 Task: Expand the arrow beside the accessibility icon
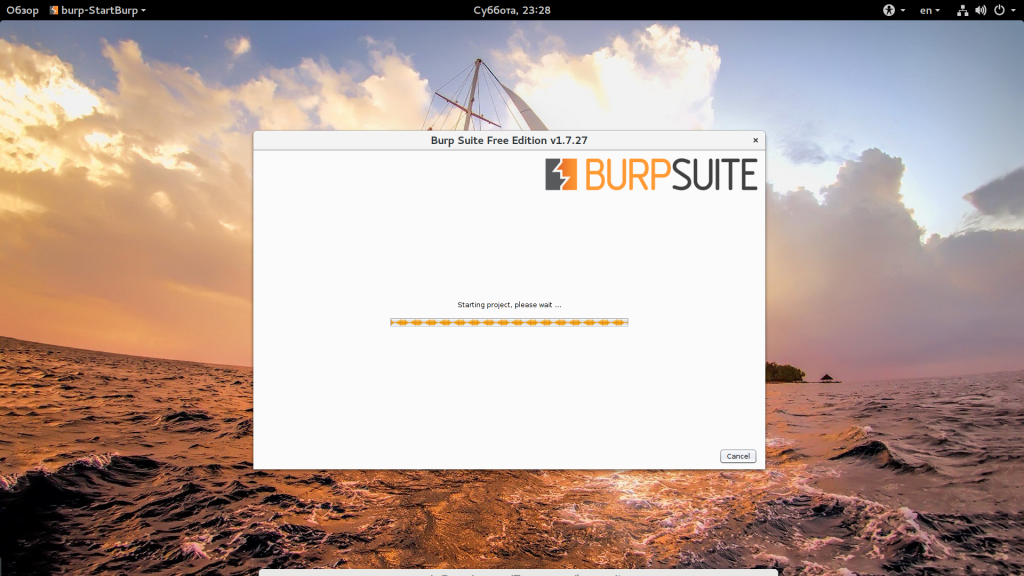pyautogui.click(x=903, y=10)
